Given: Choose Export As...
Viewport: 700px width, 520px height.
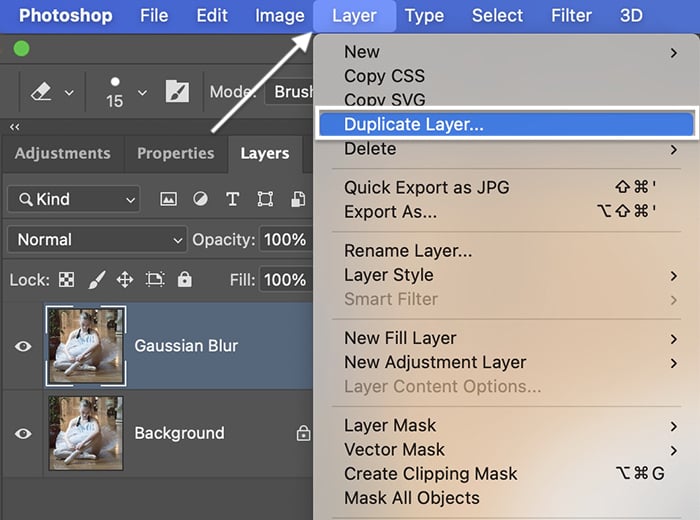Looking at the screenshot, I should [506, 212].
